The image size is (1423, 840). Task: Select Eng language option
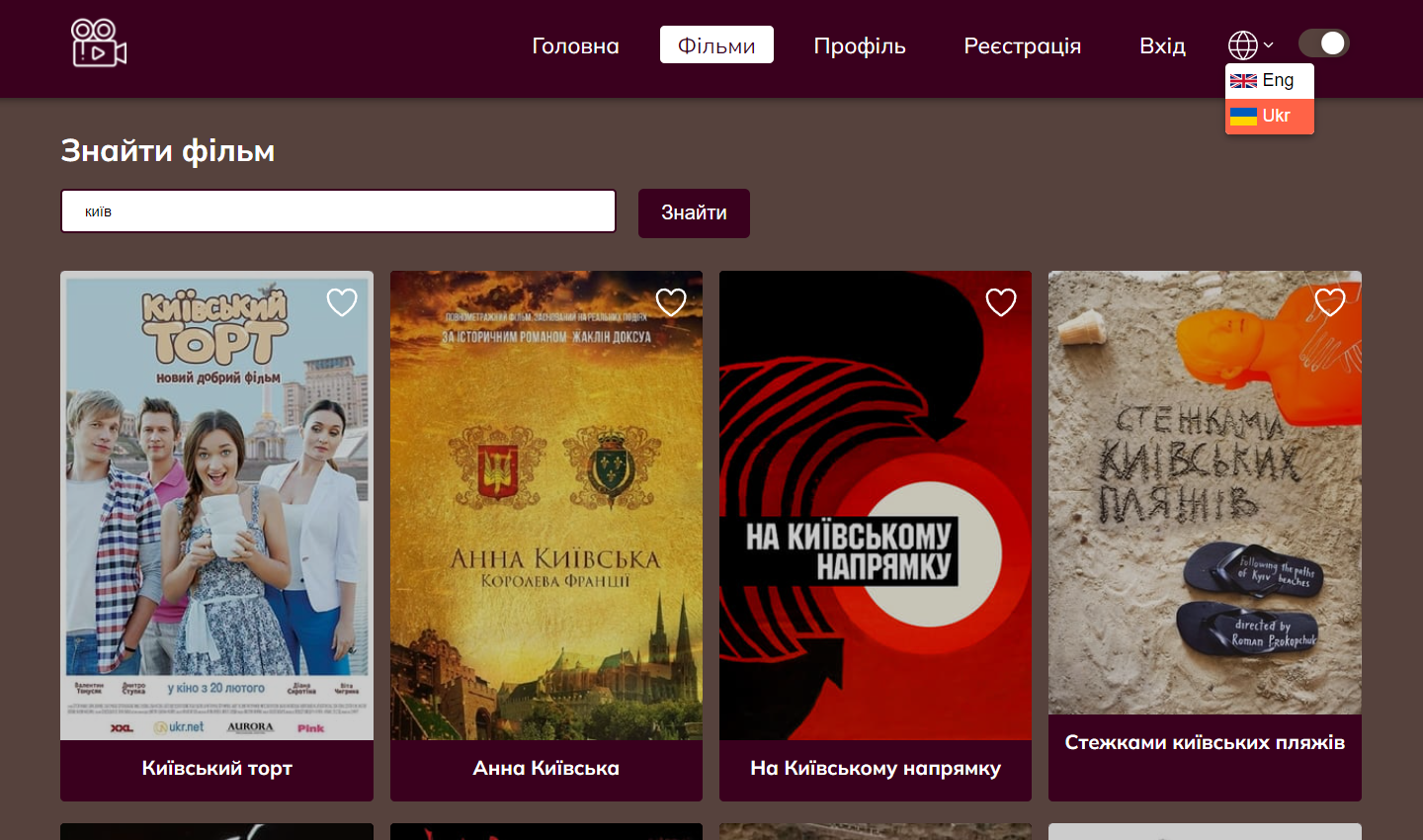[x=1270, y=81]
